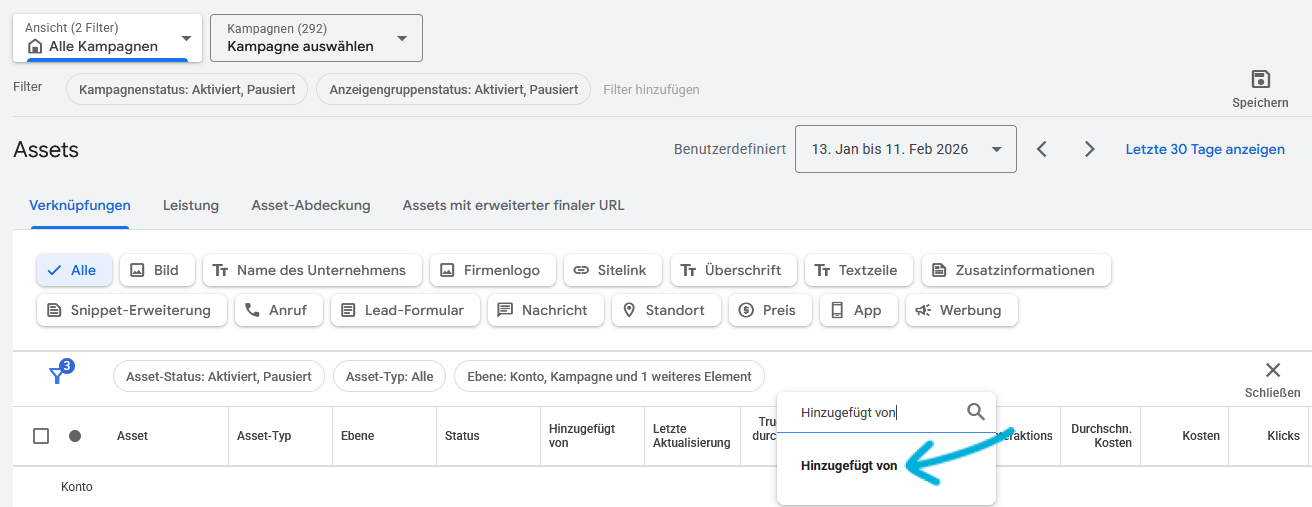The width and height of the screenshot is (1312, 507).
Task: Select the Anruf asset type chip
Action: click(x=276, y=310)
